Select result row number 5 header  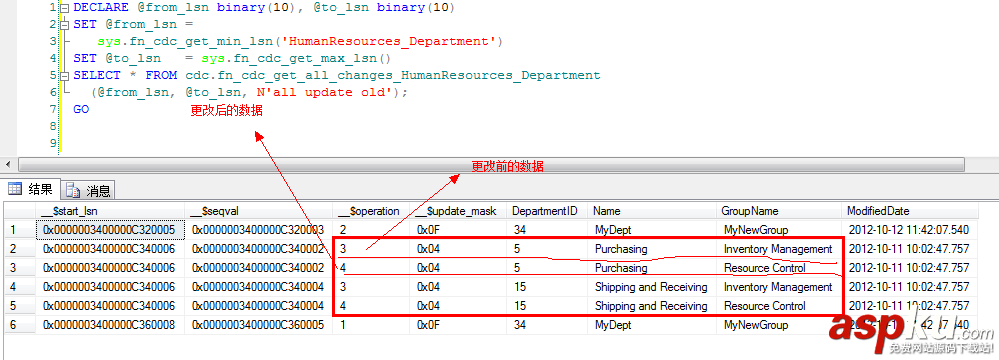coord(20,306)
